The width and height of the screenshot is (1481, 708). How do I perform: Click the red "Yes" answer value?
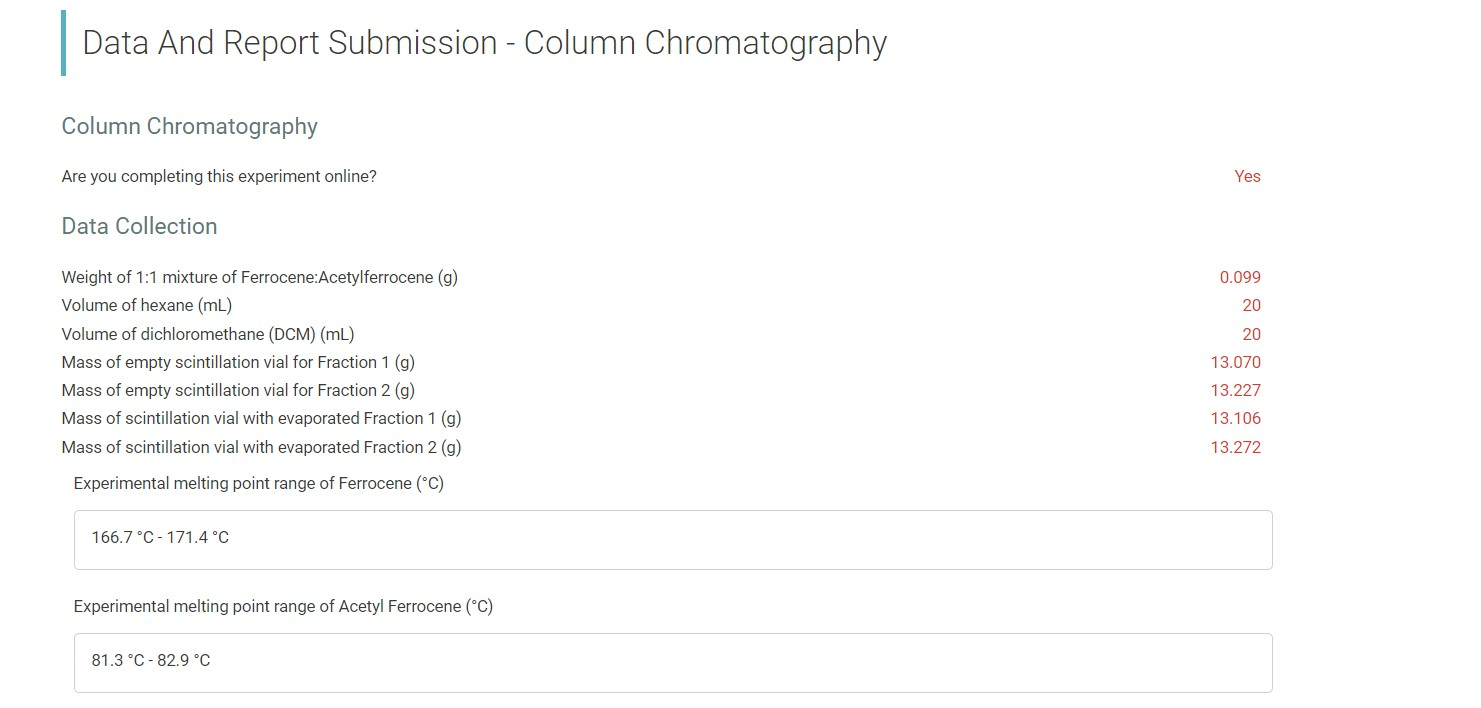coord(1247,176)
